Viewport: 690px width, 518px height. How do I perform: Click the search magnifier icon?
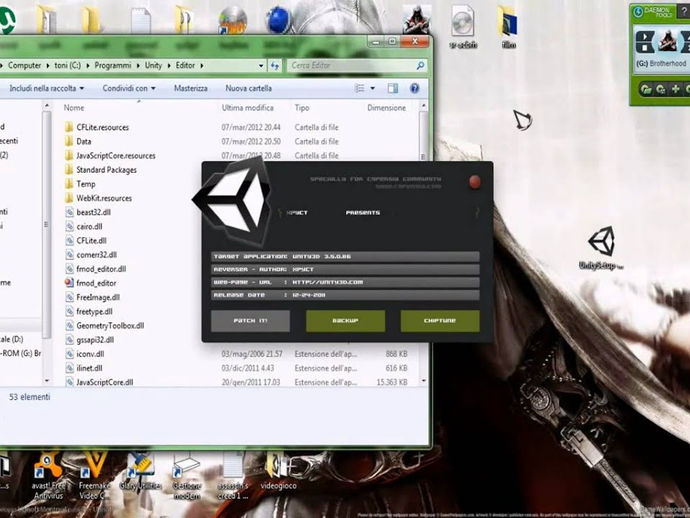[x=420, y=66]
